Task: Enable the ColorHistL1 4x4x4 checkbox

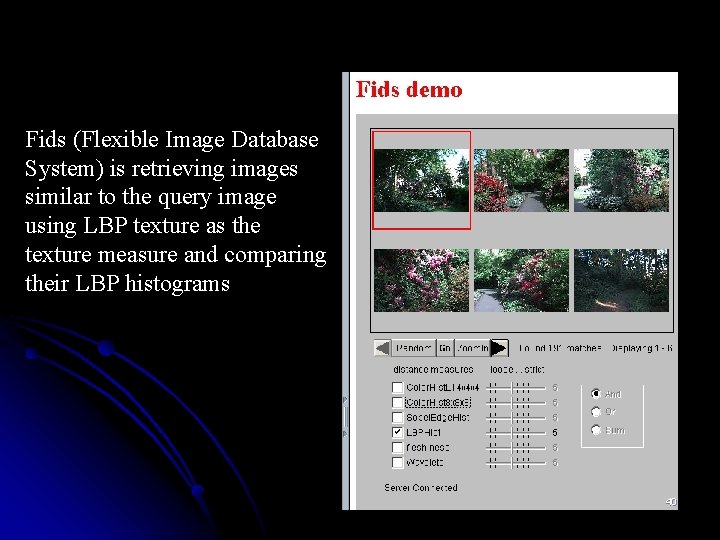Action: coord(398,388)
